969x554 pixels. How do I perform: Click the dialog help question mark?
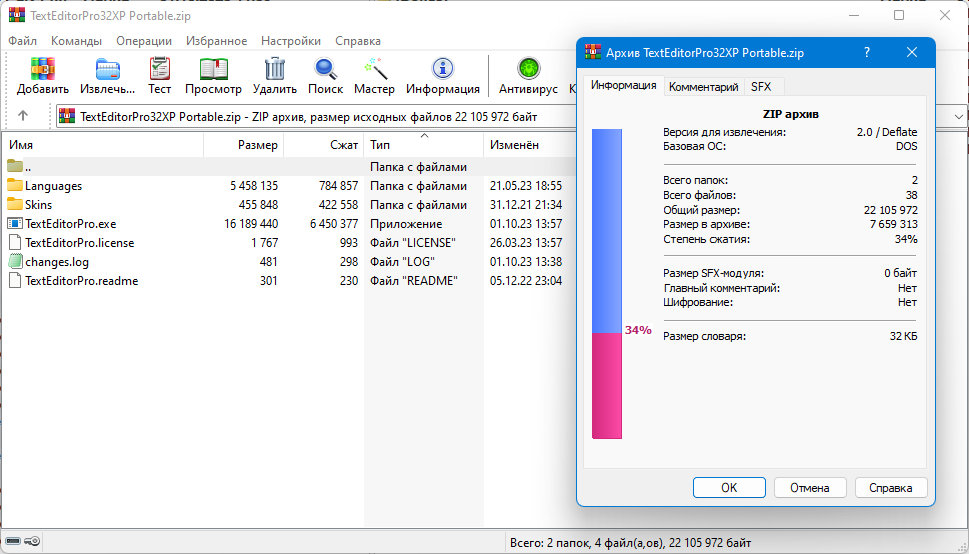[867, 53]
